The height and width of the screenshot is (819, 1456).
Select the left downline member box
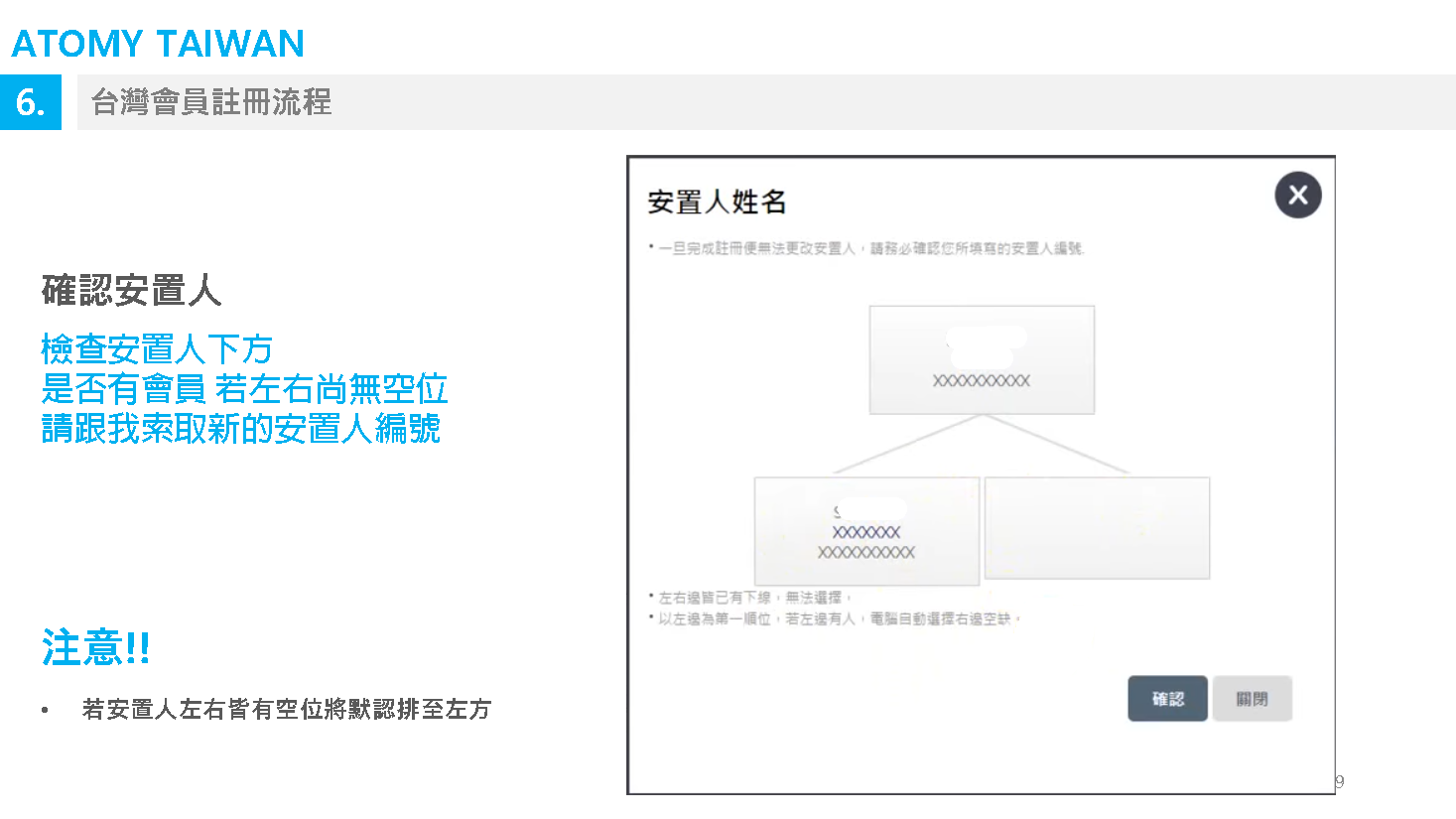pos(866,531)
